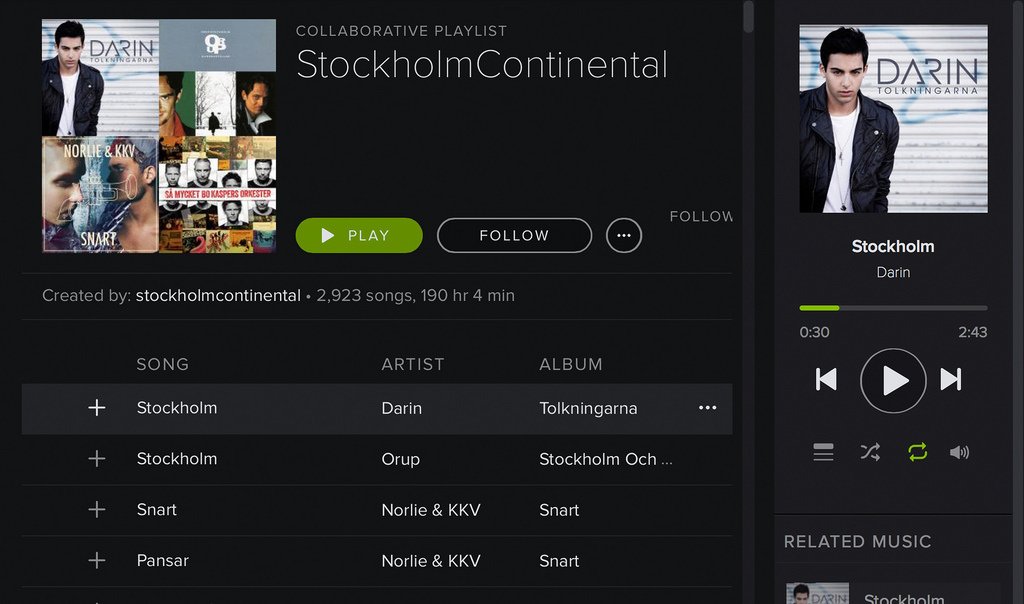Disable the green repeat toggle

(x=917, y=452)
